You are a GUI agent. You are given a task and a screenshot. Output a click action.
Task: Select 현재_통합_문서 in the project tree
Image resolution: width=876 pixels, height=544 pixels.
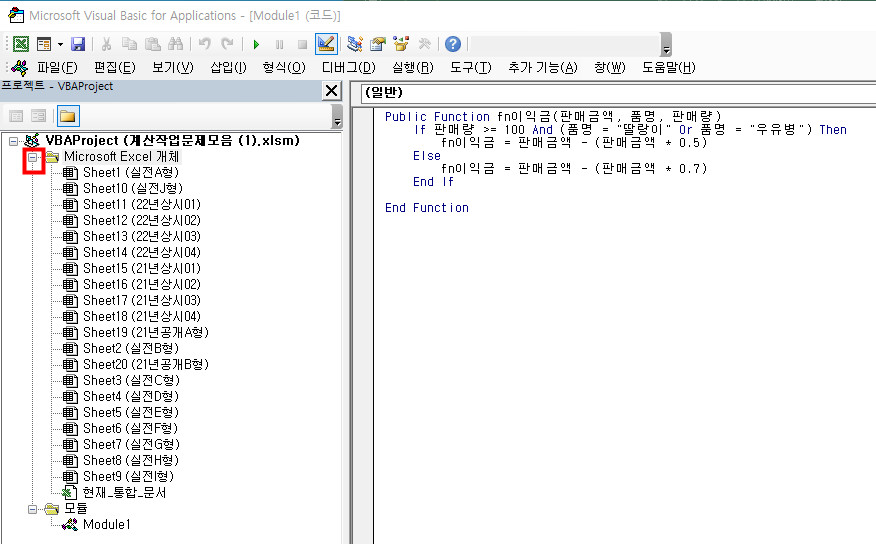124,493
